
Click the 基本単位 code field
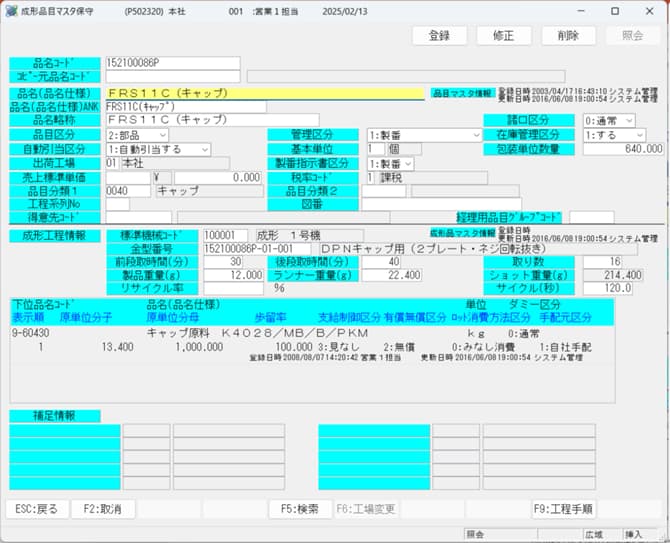pos(376,149)
